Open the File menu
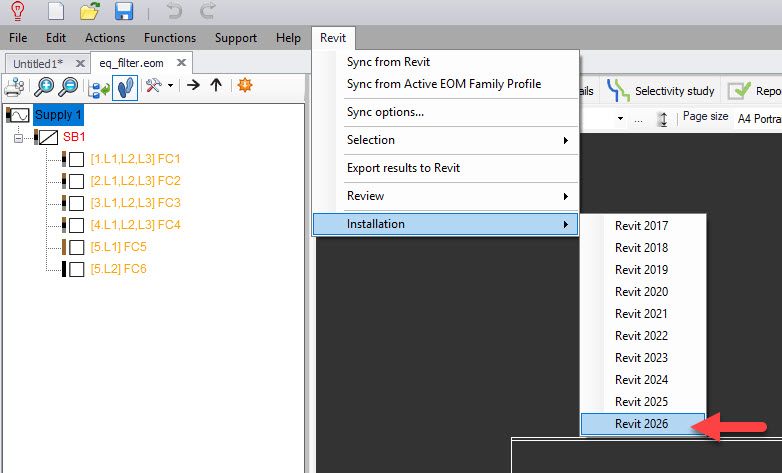 pos(18,38)
